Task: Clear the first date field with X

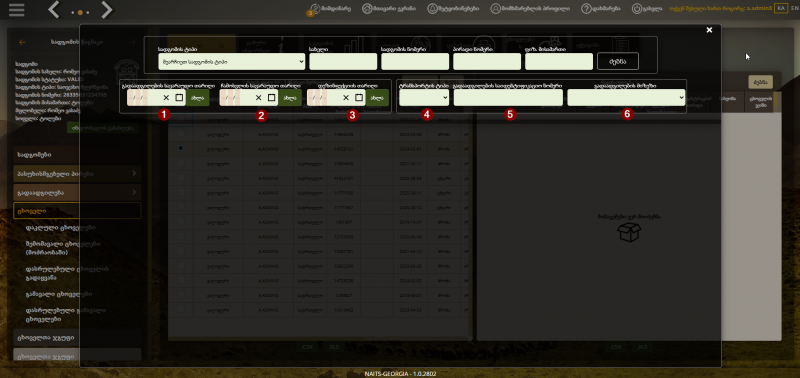Action: coord(166,97)
